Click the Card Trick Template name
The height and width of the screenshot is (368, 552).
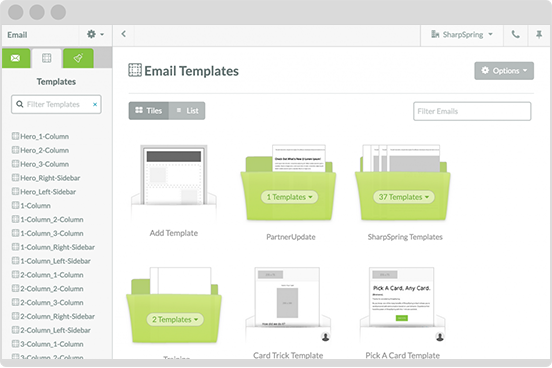tap(288, 355)
